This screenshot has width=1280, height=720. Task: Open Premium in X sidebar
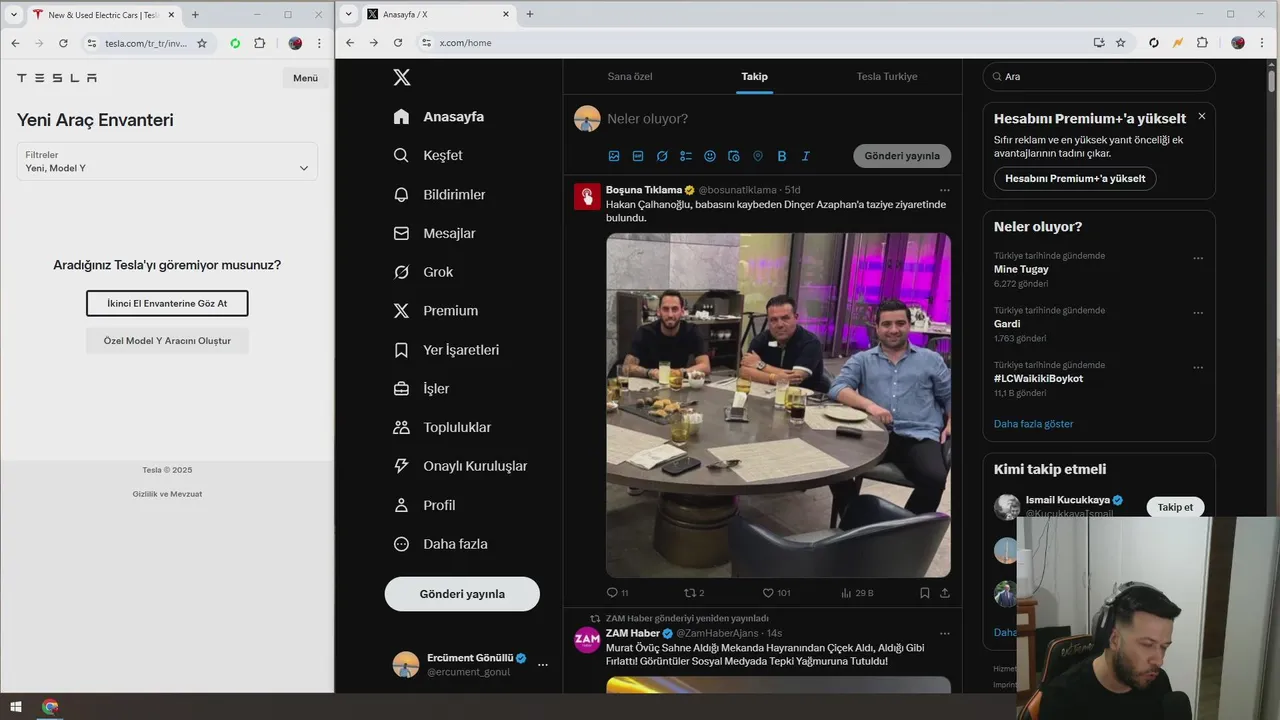pyautogui.click(x=435, y=311)
